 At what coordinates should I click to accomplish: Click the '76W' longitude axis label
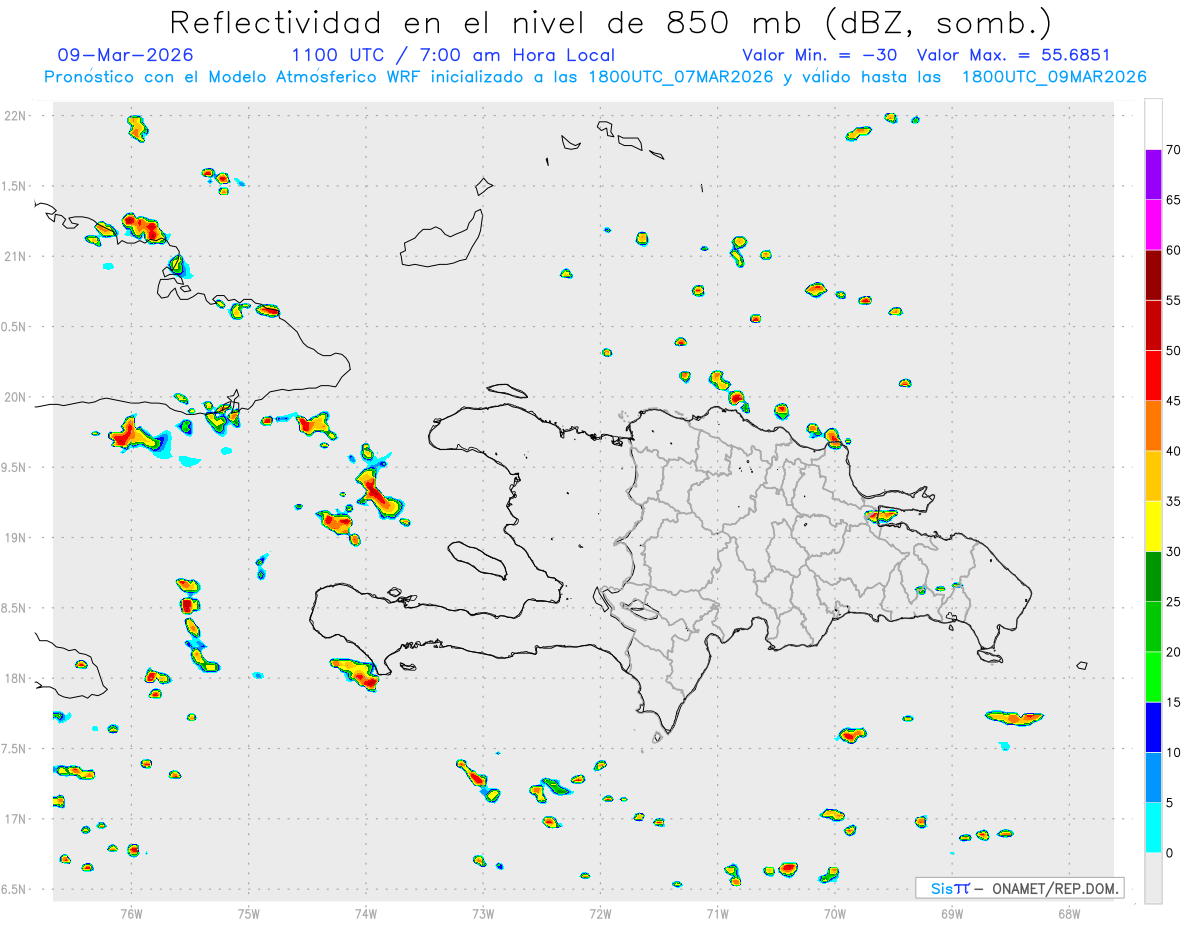click(x=131, y=912)
